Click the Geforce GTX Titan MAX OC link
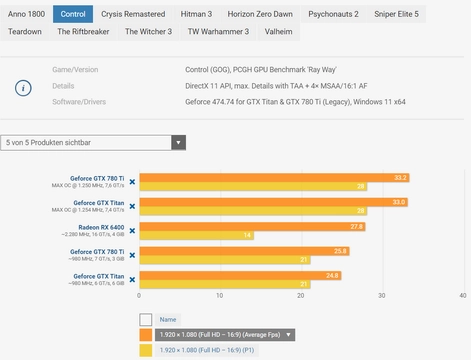Viewport: 471px width, 360px height. coord(99,203)
